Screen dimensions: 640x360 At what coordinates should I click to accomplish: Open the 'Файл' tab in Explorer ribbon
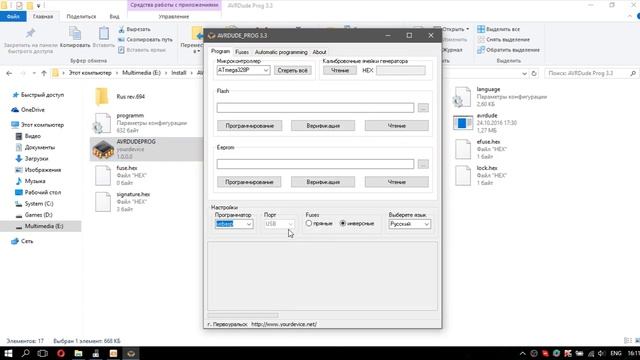(x=13, y=17)
